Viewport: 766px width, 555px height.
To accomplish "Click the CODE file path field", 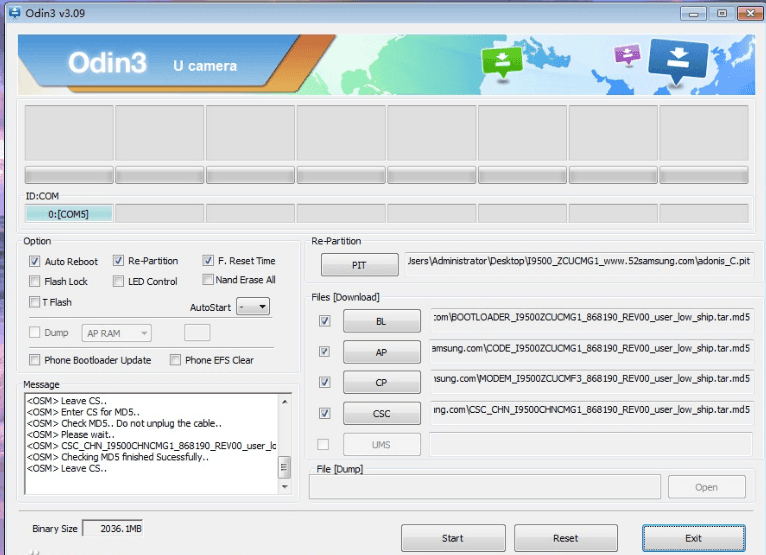I will tap(591, 351).
